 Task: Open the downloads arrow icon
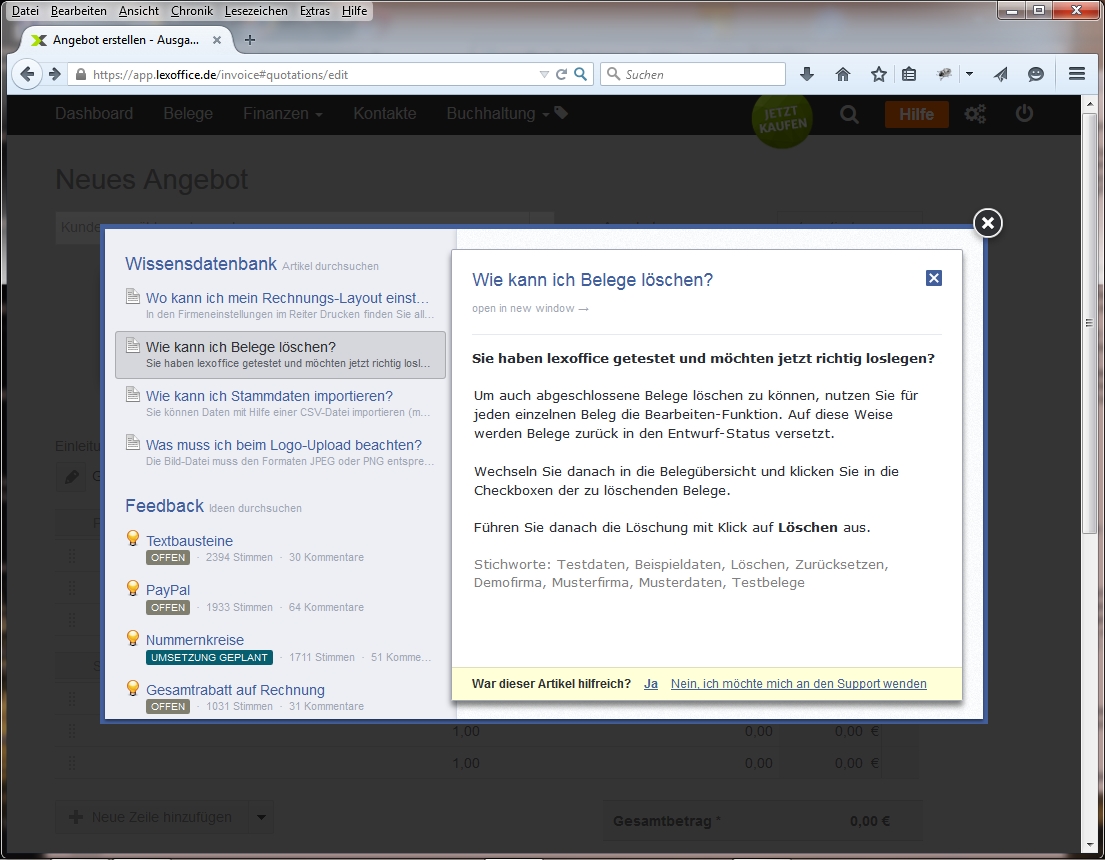click(807, 74)
